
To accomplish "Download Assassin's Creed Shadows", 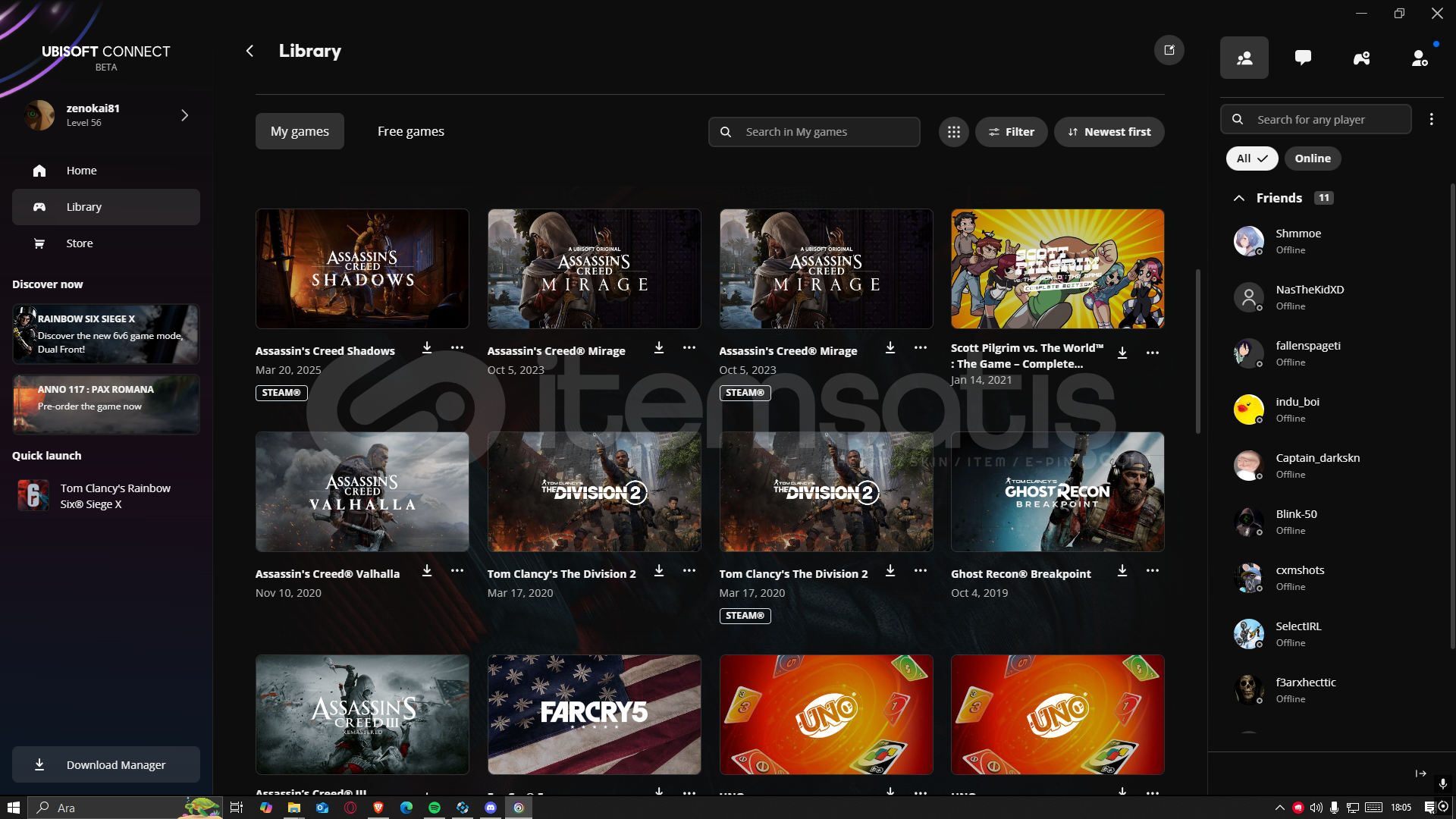I will coord(427,347).
